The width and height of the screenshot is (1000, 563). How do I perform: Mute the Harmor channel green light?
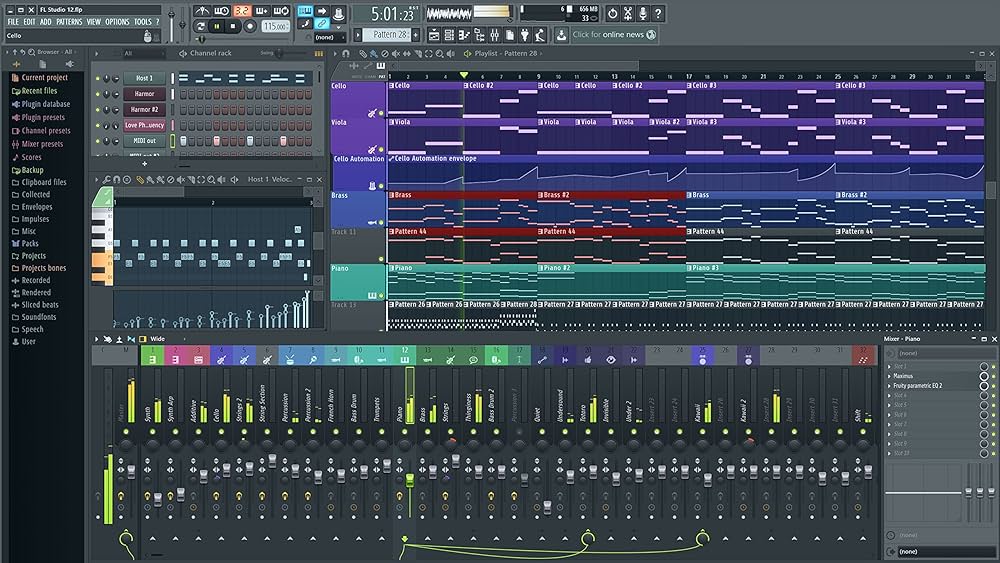[98, 94]
